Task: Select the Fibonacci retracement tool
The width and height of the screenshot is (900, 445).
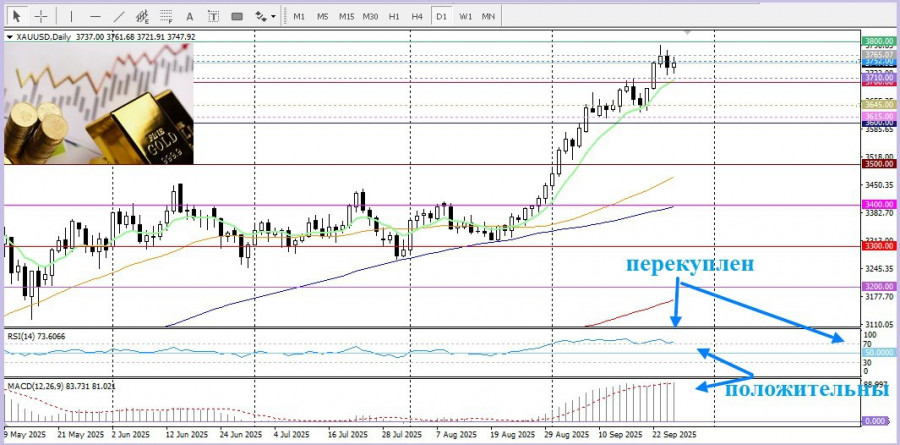Action: pos(166,16)
